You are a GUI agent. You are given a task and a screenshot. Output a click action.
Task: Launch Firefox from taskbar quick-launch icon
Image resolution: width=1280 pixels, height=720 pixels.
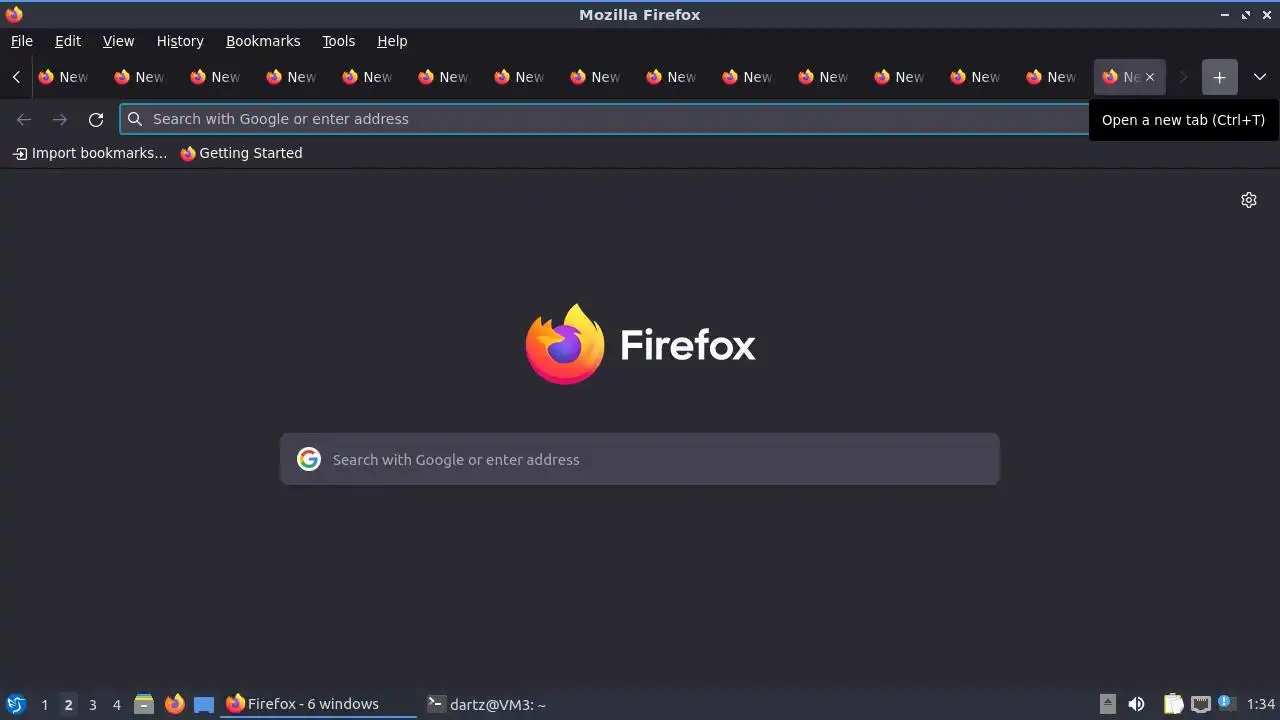[x=175, y=704]
